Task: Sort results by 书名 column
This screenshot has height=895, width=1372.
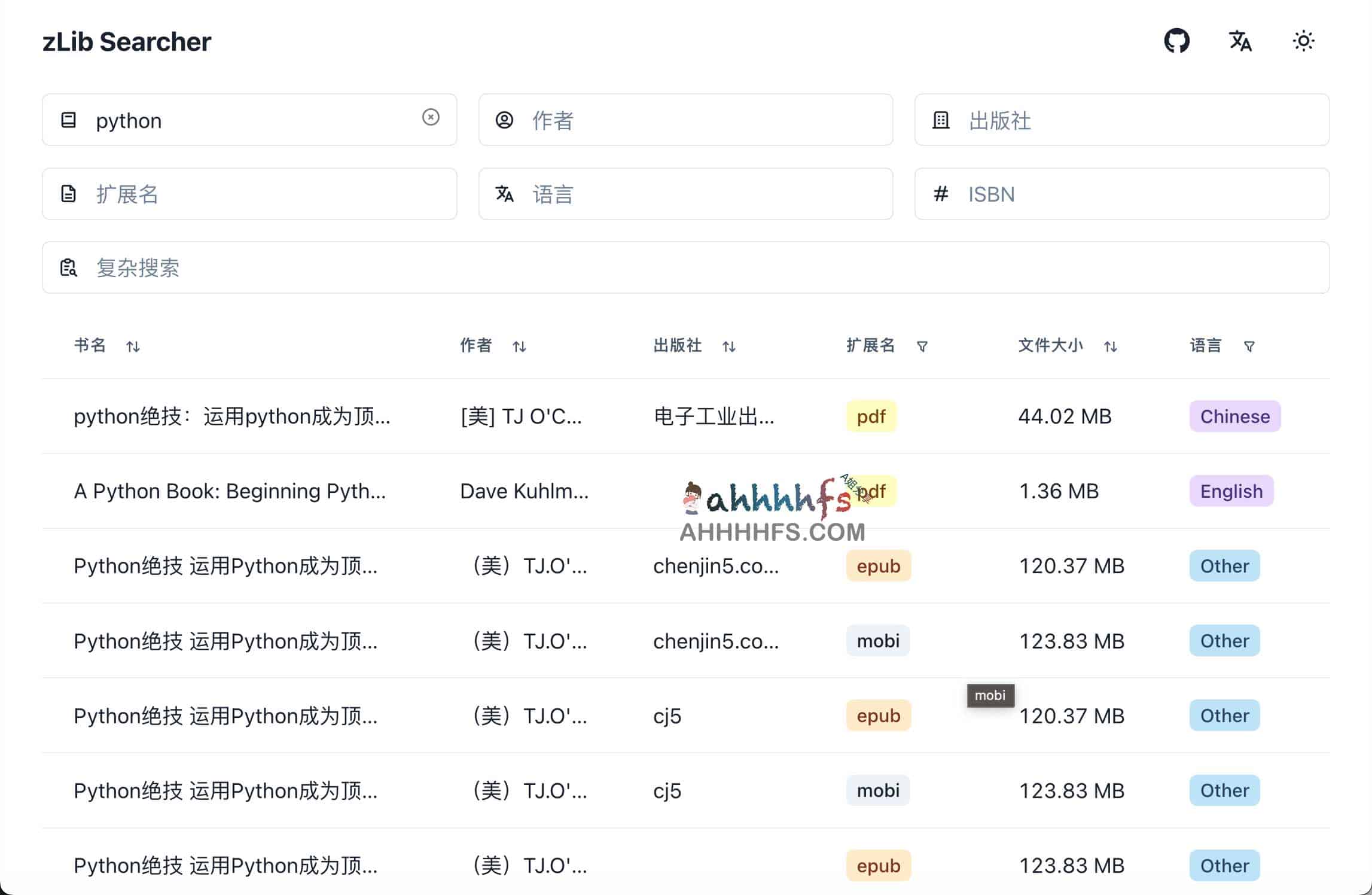Action: [x=134, y=346]
